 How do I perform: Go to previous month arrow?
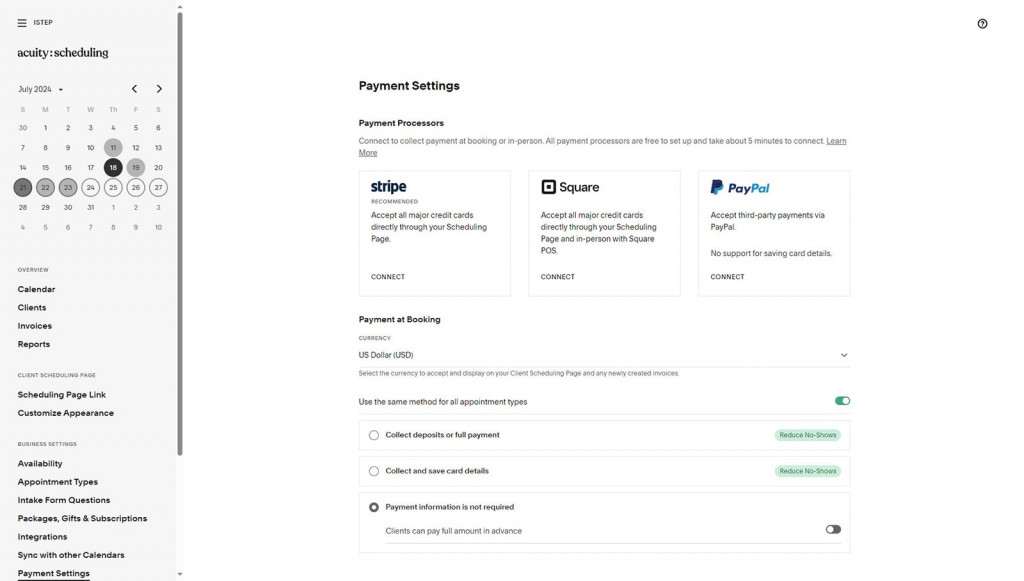[135, 89]
